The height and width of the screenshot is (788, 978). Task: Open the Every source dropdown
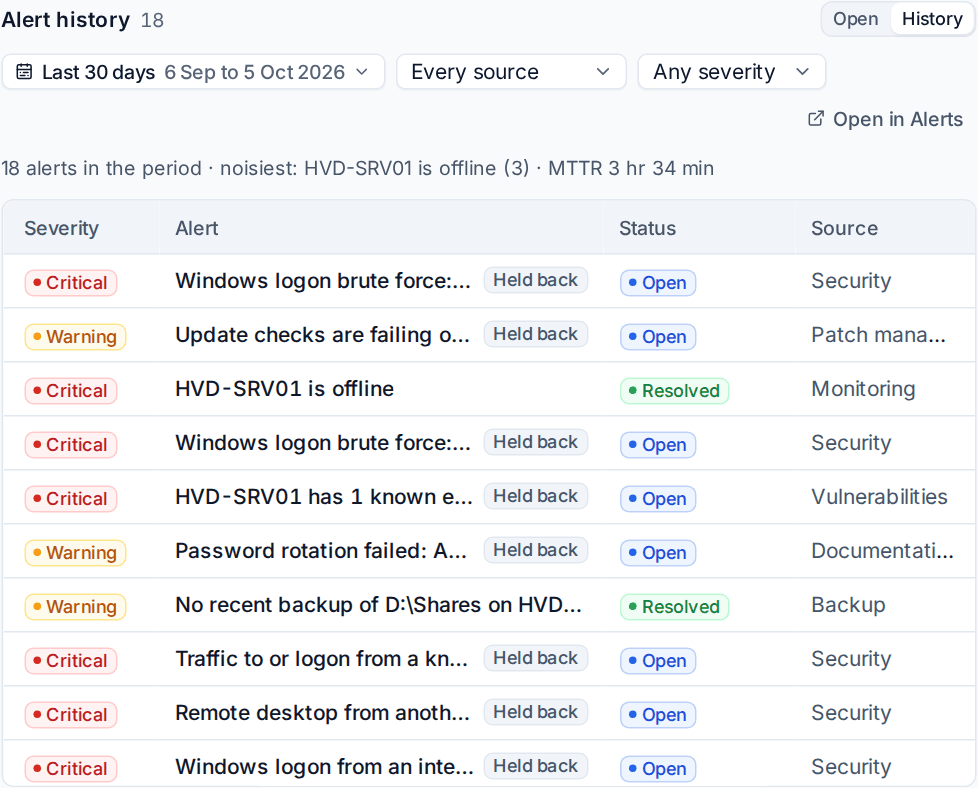[x=511, y=72]
